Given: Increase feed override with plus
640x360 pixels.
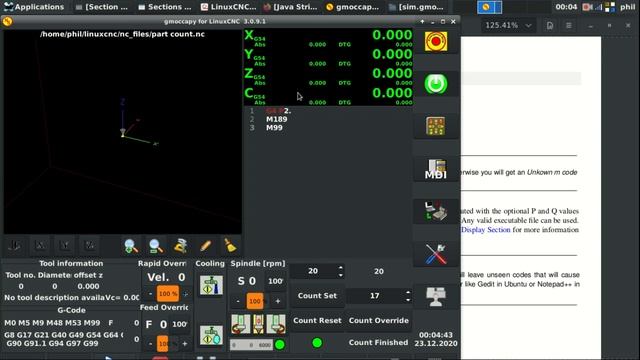Looking at the screenshot, I should click(185, 344).
